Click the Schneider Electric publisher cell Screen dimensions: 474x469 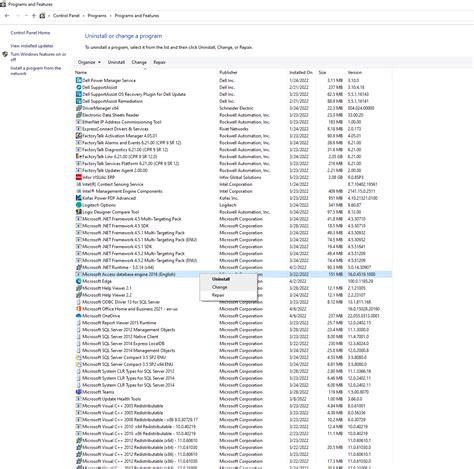[x=236, y=108]
